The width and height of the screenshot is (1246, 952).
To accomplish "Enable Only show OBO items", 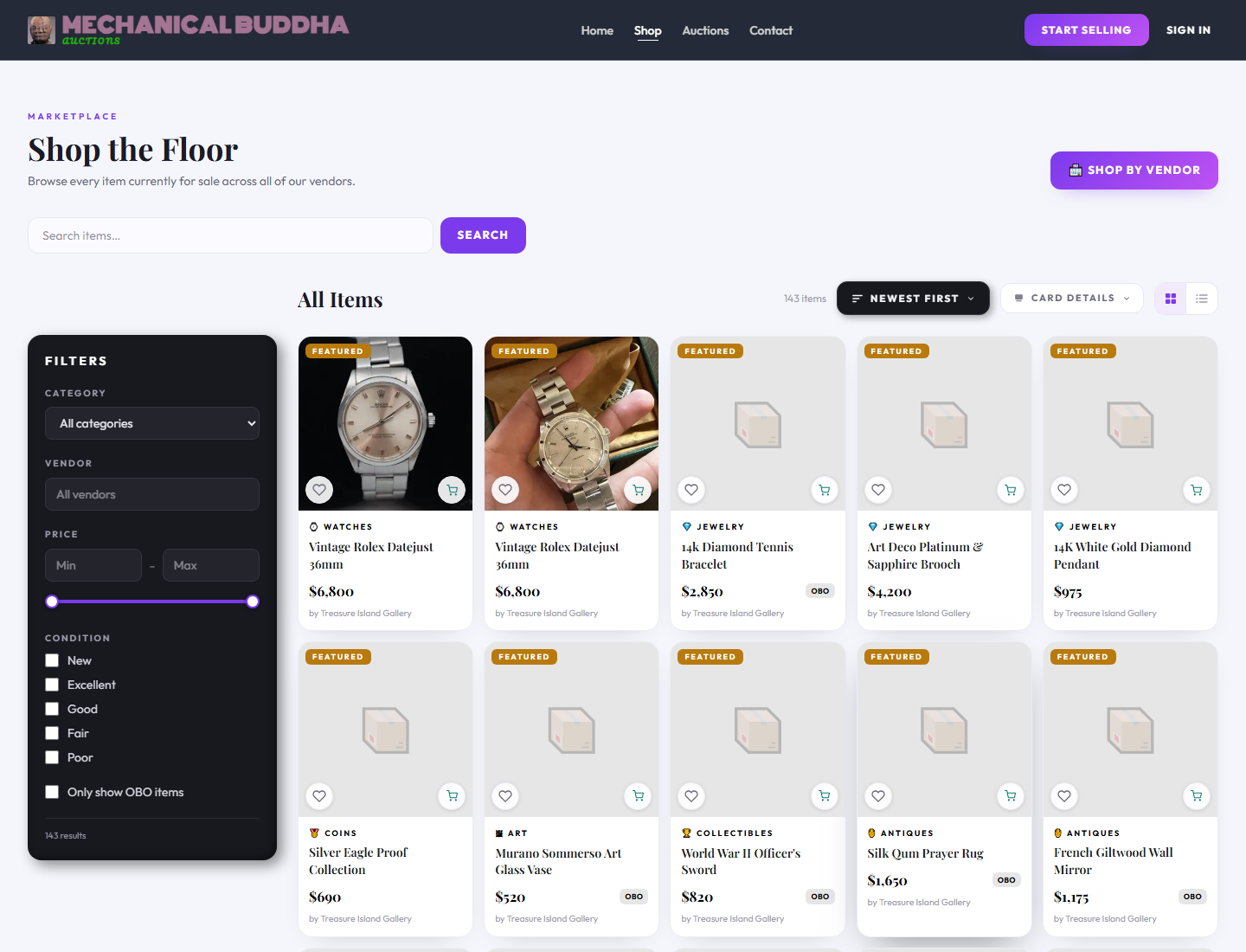I will [52, 792].
